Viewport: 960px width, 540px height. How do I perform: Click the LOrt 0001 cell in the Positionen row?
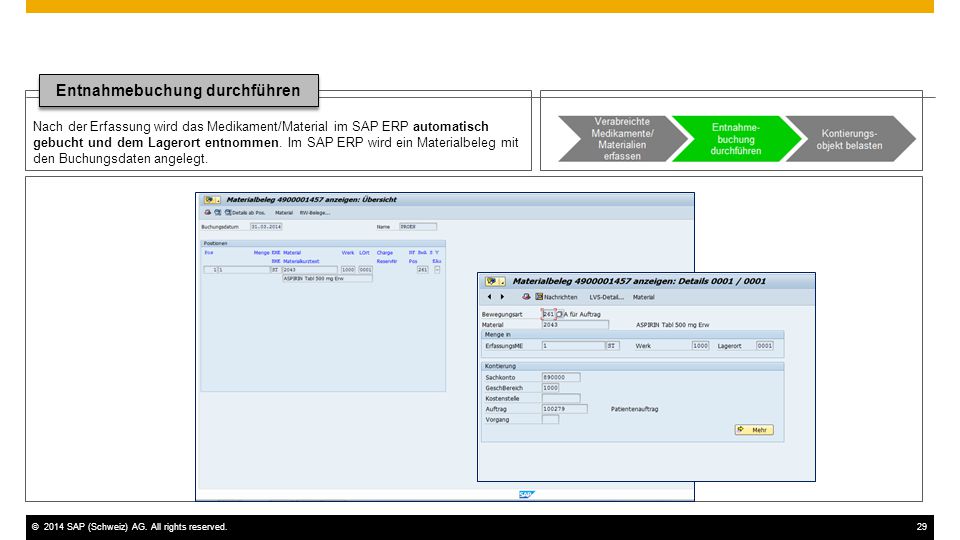pyautogui.click(x=366, y=269)
